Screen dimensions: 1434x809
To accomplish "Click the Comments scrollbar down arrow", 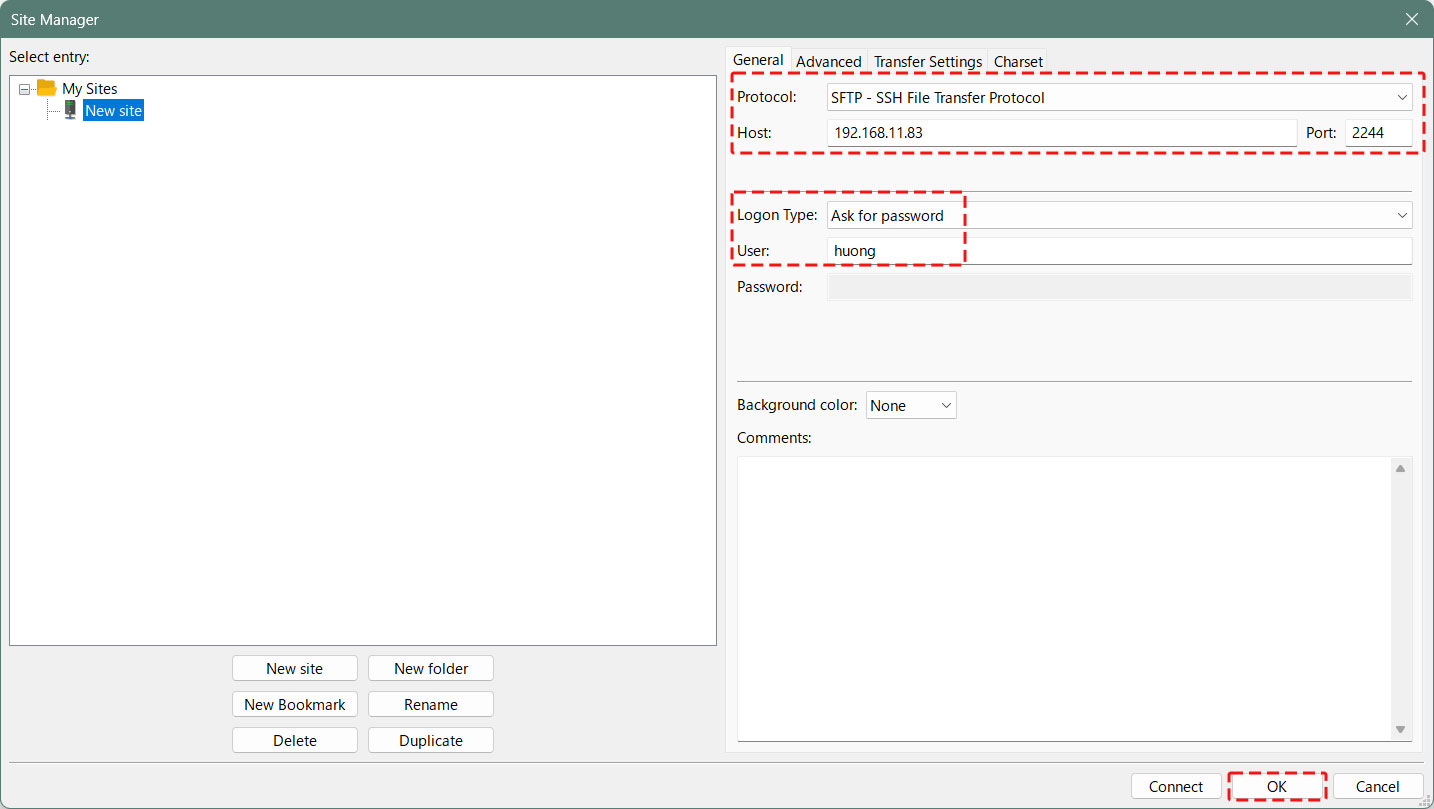I will pyautogui.click(x=1400, y=730).
